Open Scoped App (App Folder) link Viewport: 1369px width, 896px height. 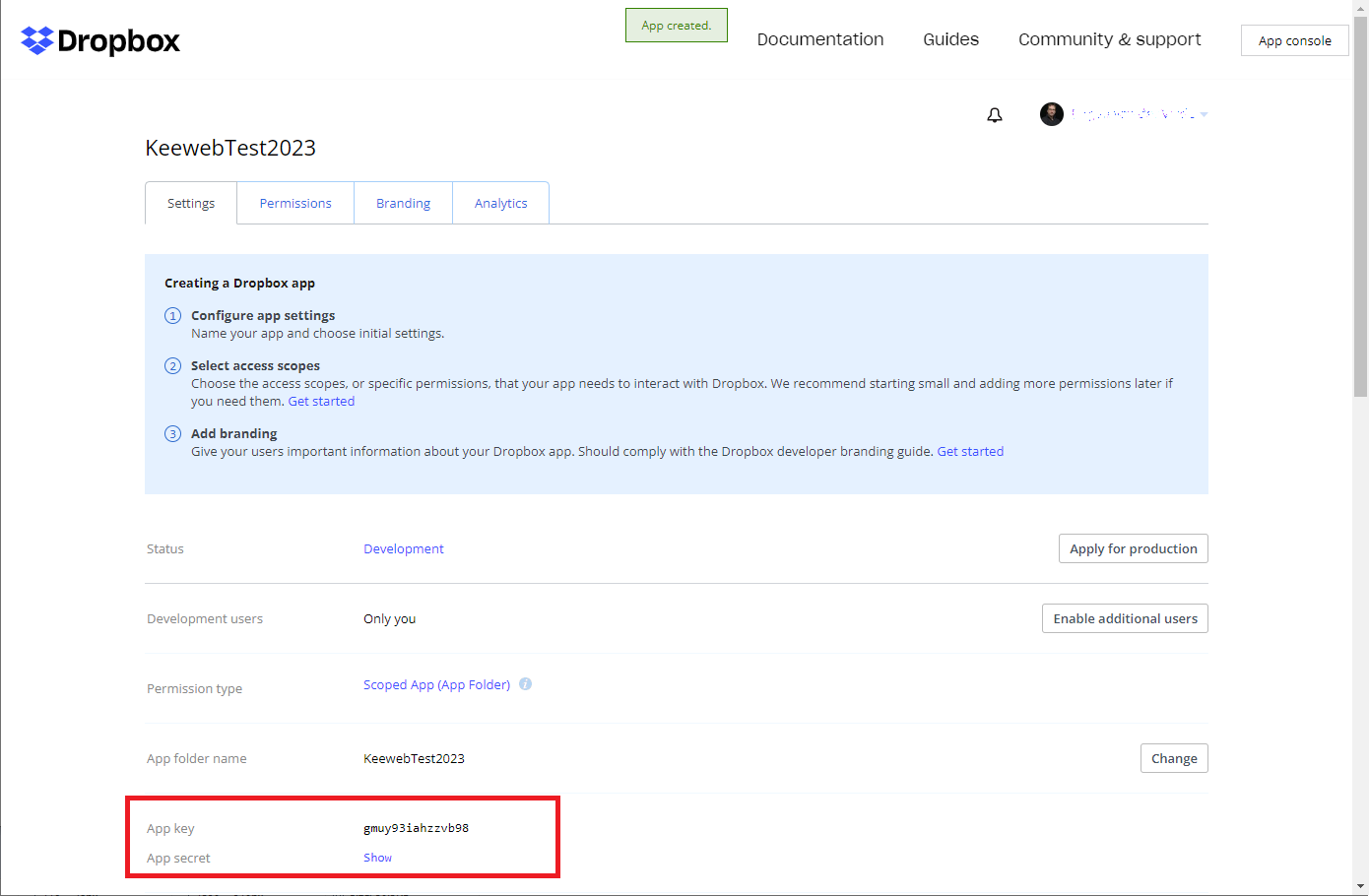click(437, 684)
